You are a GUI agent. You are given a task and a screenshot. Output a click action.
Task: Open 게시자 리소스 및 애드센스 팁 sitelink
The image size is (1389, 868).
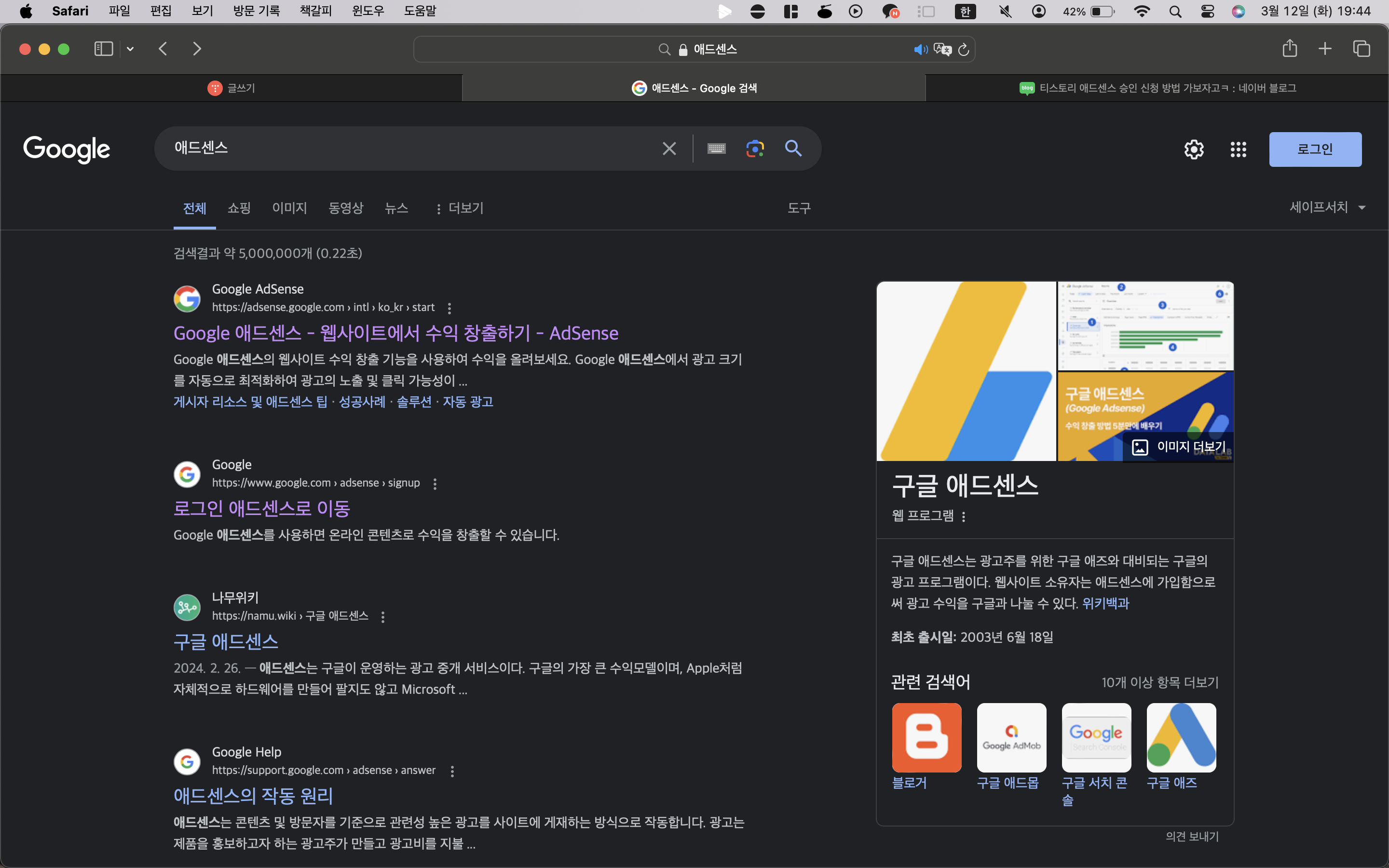click(x=250, y=402)
